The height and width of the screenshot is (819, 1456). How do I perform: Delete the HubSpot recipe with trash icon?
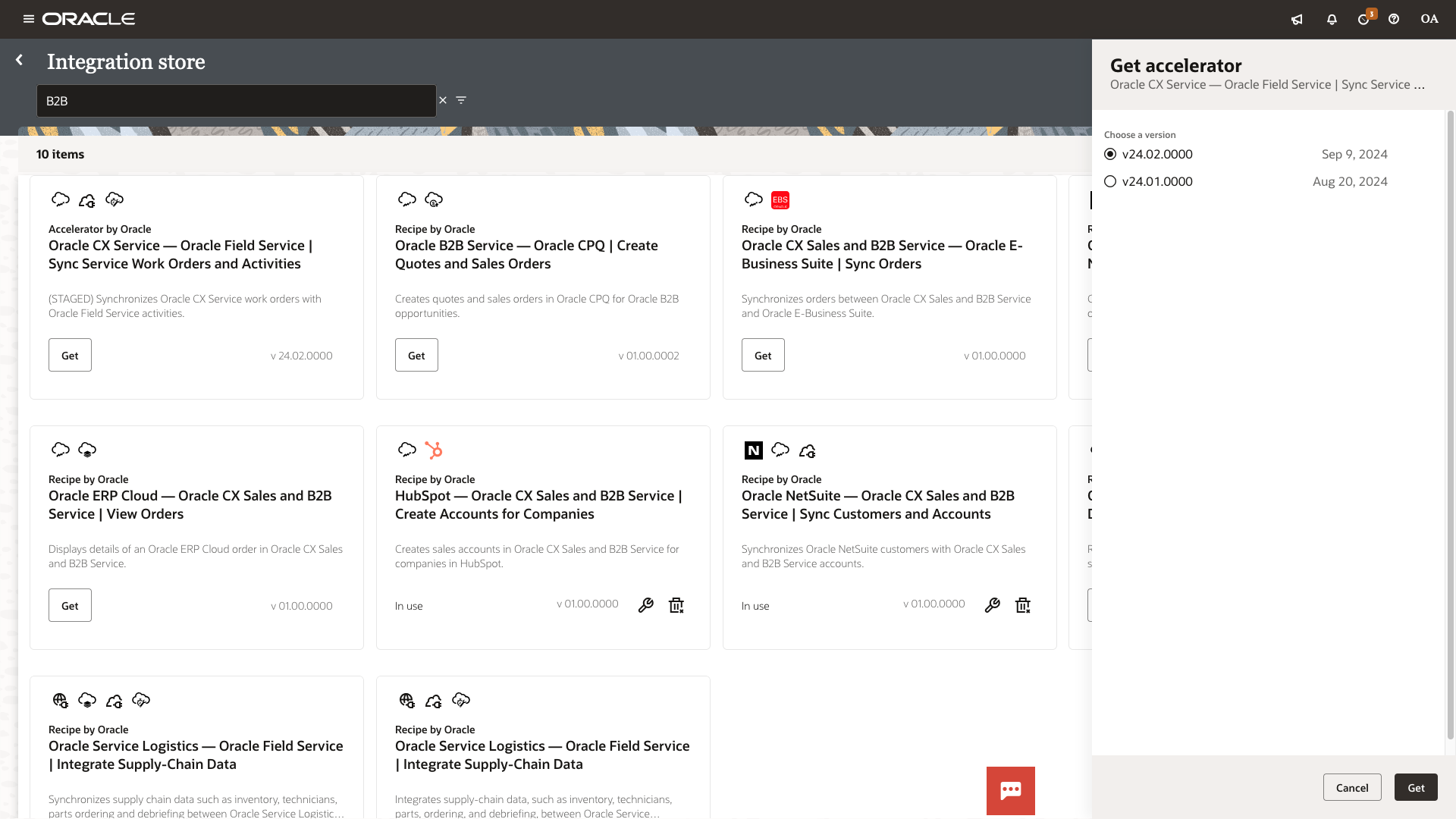[x=676, y=605]
